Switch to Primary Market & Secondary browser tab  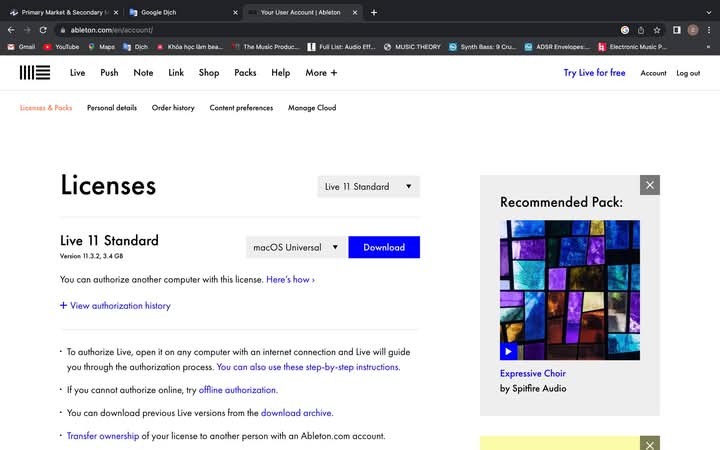(x=64, y=12)
